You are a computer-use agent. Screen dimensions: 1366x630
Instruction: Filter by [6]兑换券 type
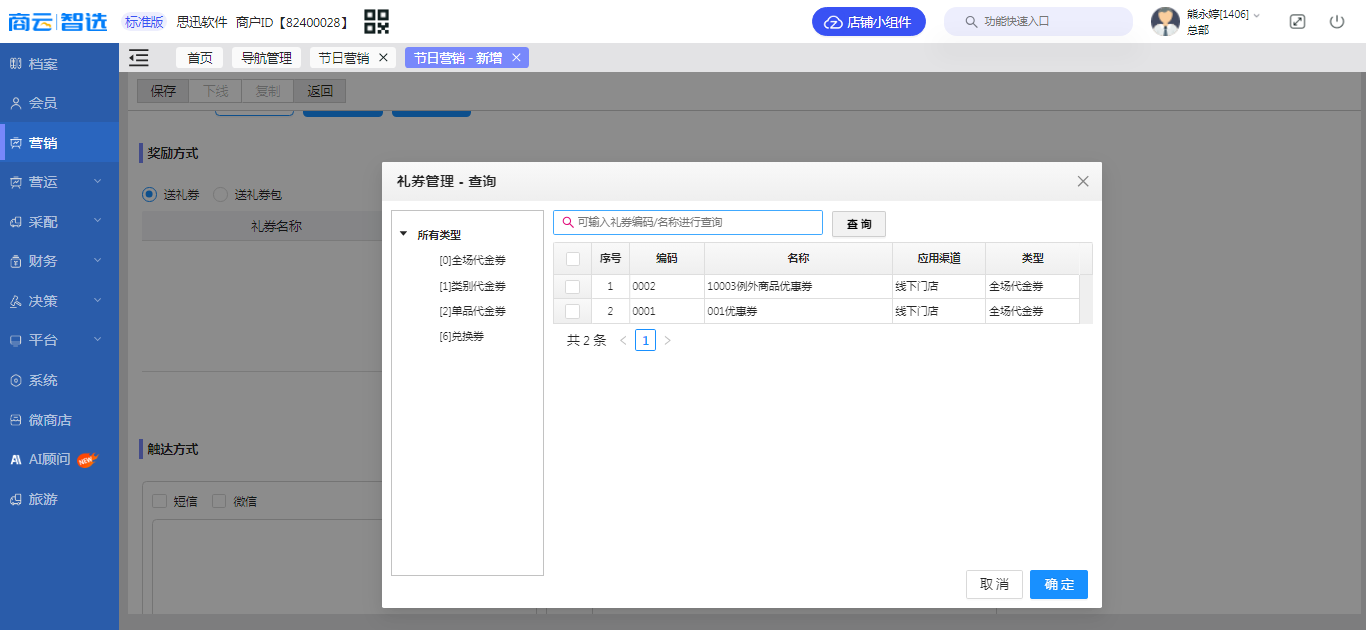461,337
